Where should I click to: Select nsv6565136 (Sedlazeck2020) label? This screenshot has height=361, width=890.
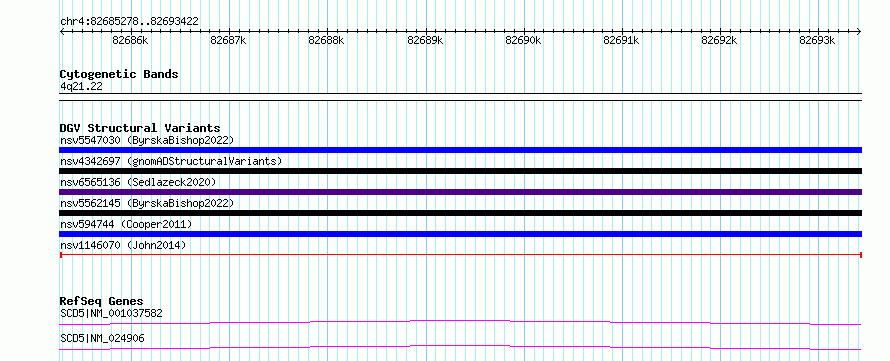tap(138, 182)
